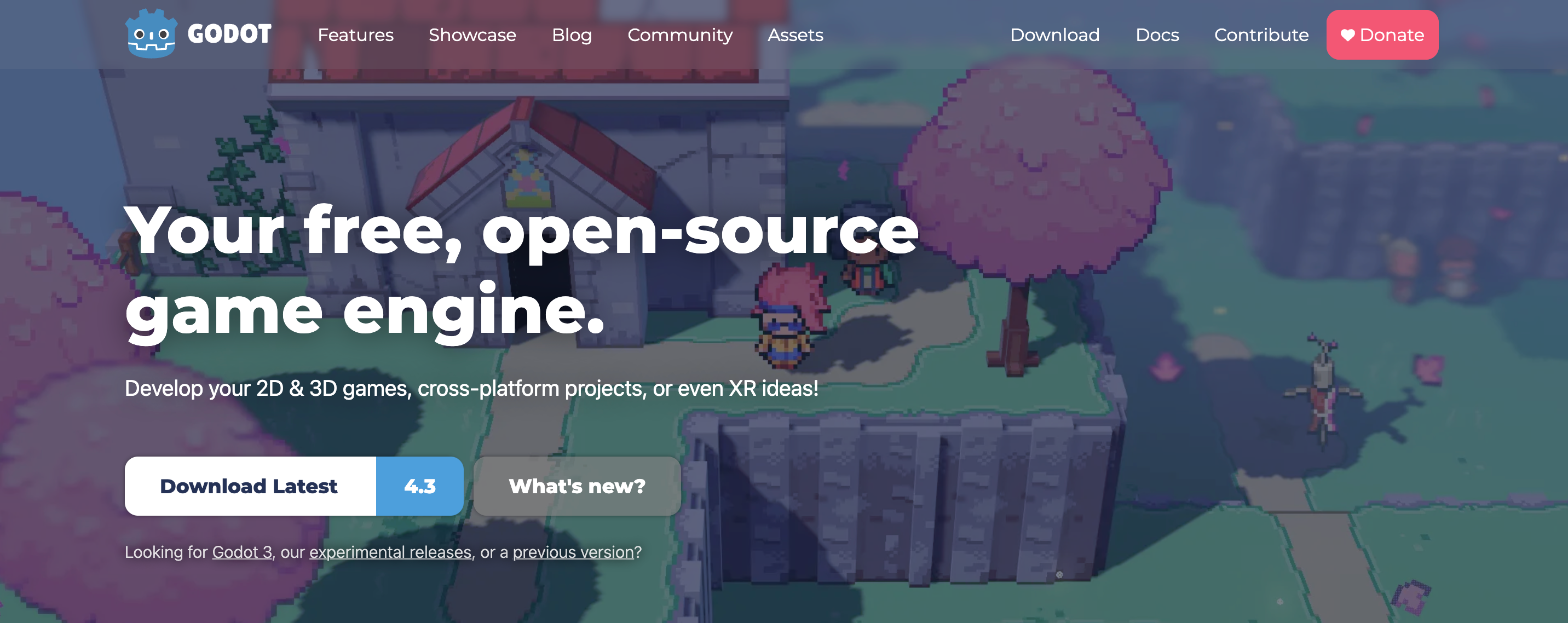
Task: Go to the Showcase section
Action: click(x=472, y=35)
